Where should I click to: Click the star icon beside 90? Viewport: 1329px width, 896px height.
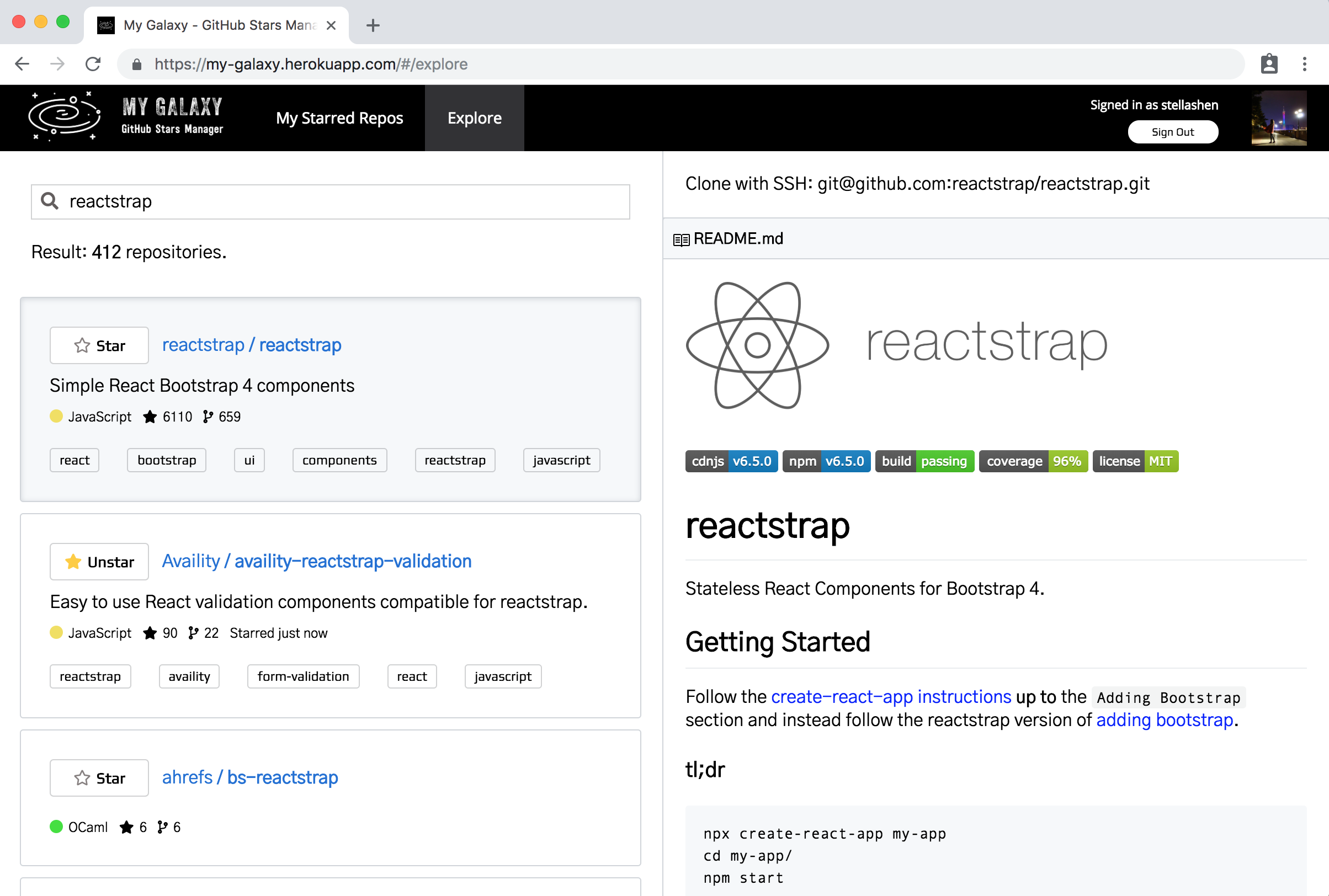tap(150, 633)
